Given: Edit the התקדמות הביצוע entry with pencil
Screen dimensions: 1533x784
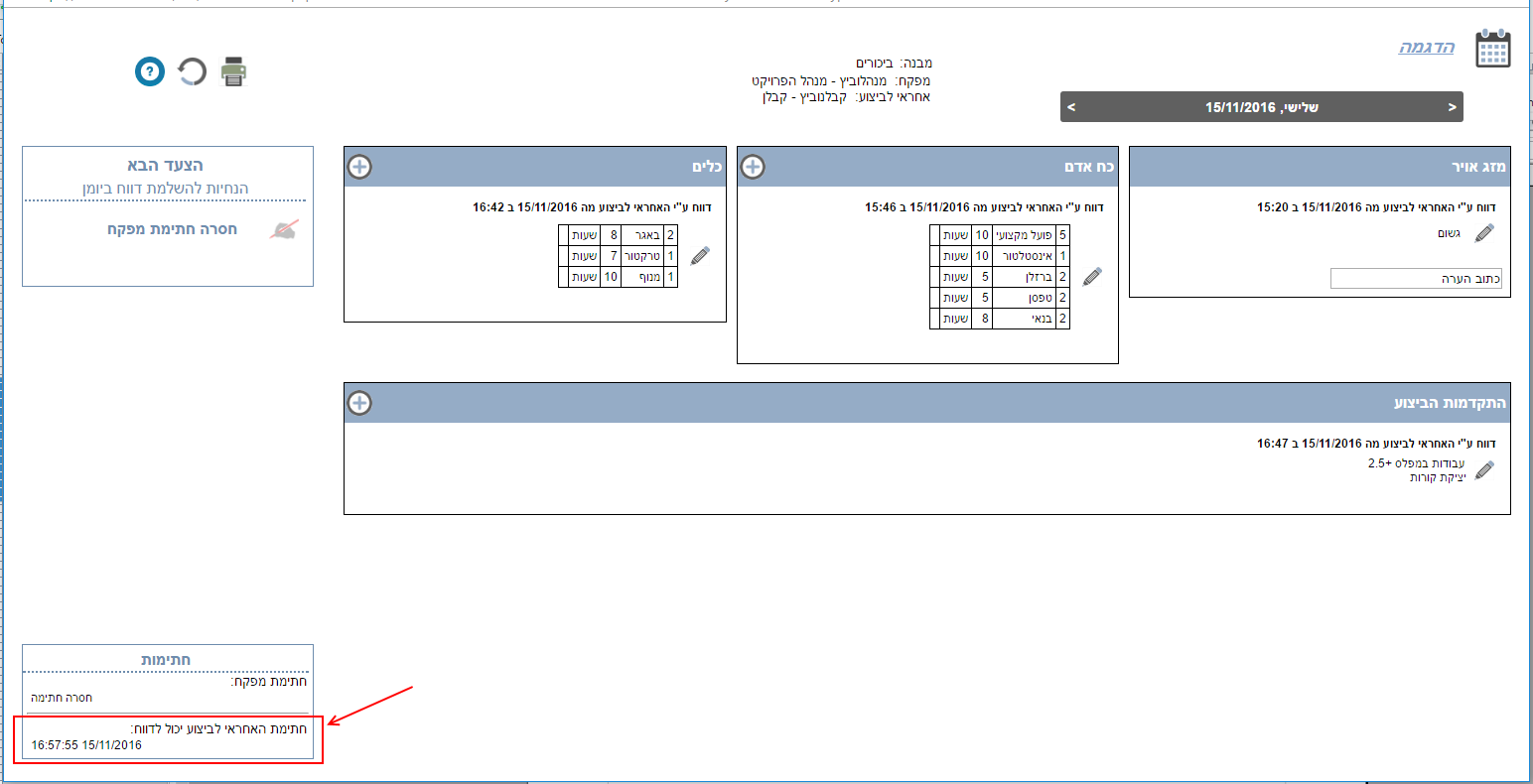Looking at the screenshot, I should [1484, 470].
